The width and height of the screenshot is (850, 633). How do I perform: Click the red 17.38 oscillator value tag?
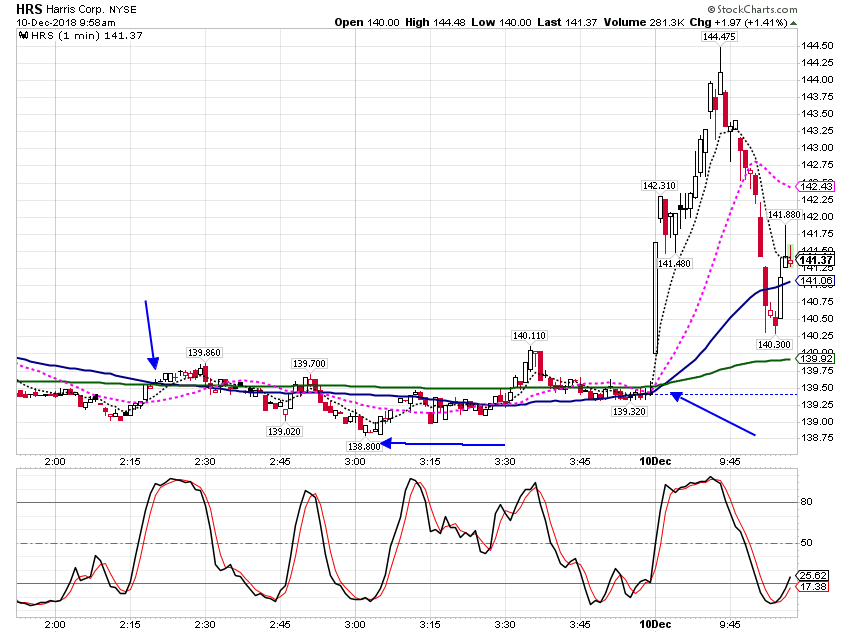[x=813, y=586]
